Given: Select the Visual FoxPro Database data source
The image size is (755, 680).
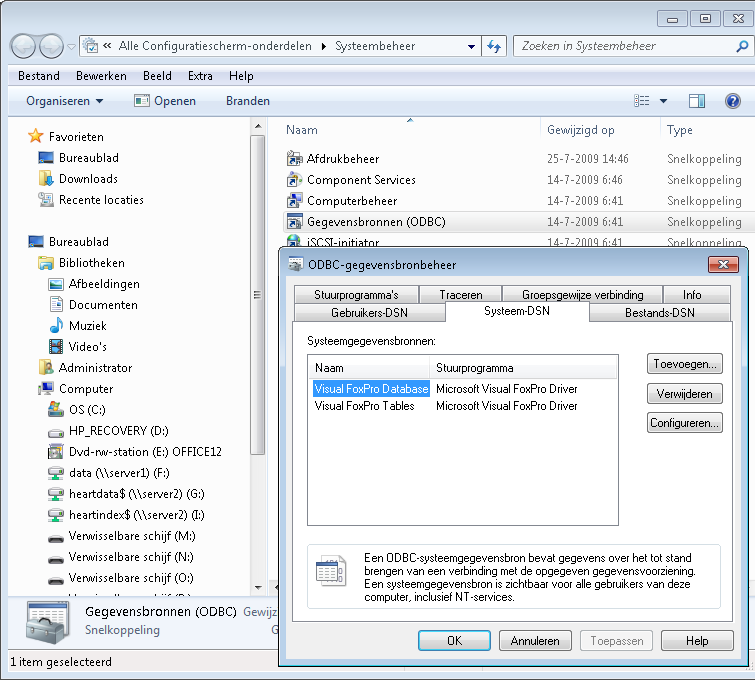Looking at the screenshot, I should click(371, 389).
